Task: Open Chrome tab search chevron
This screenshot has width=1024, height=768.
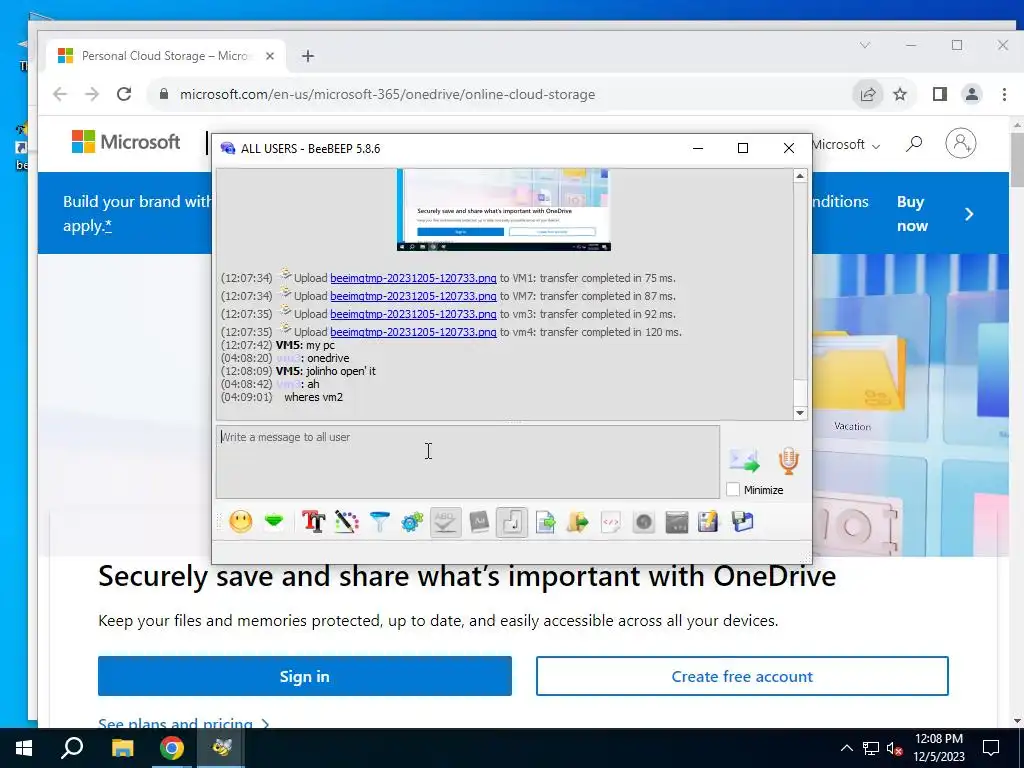Action: [x=865, y=45]
